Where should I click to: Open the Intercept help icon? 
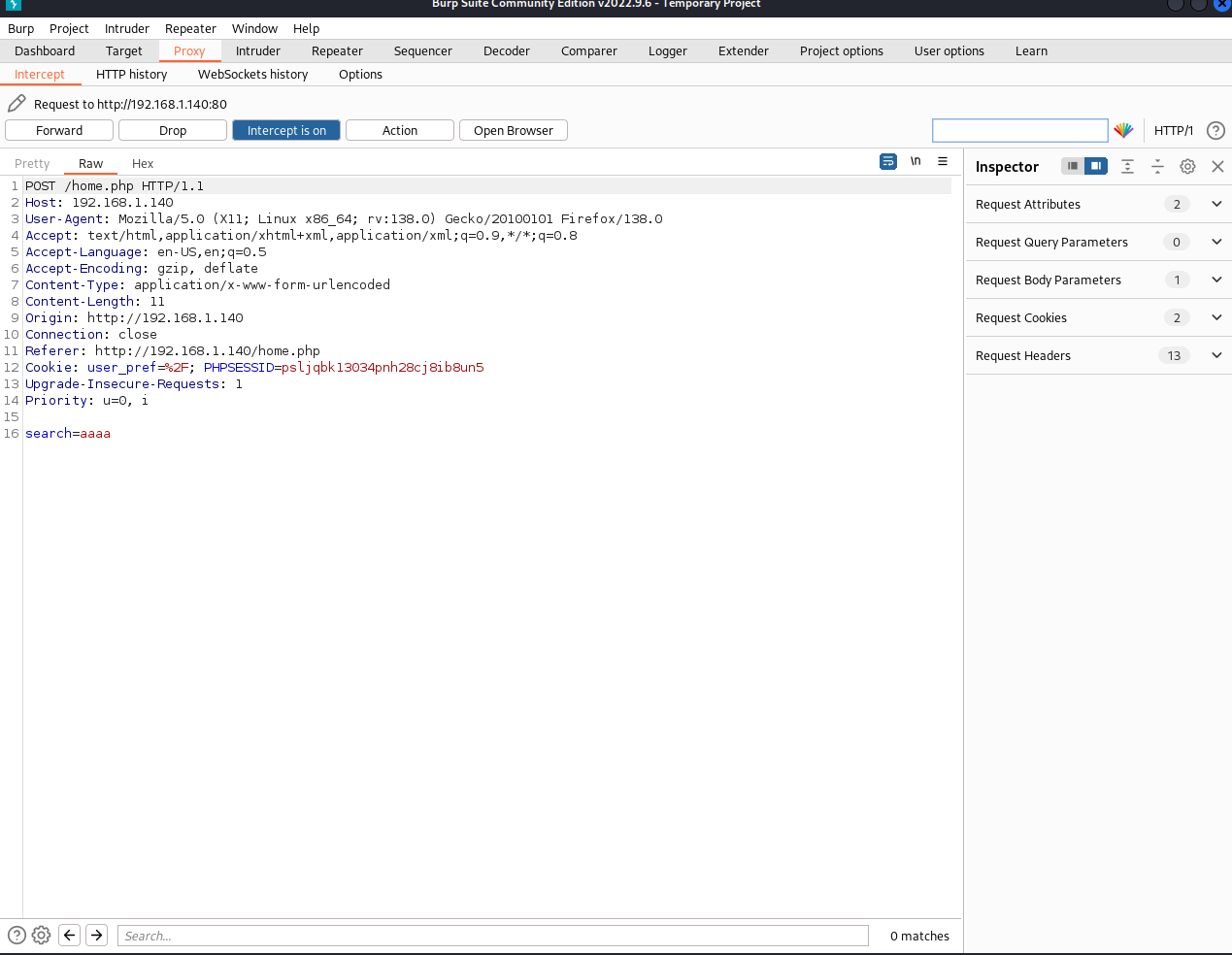click(1215, 130)
